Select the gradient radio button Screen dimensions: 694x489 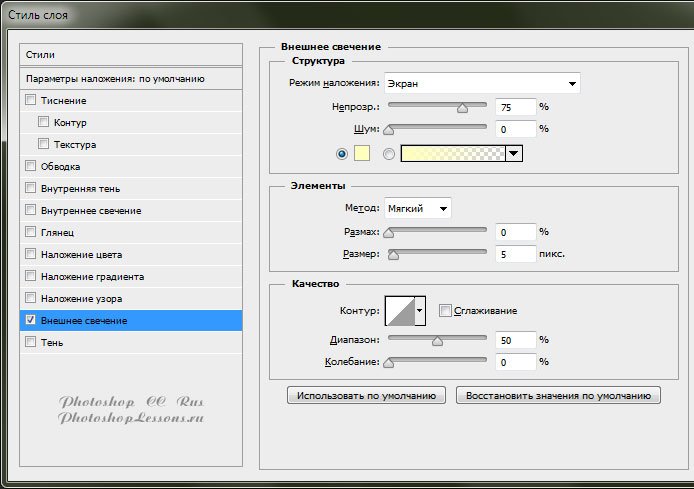(389, 153)
